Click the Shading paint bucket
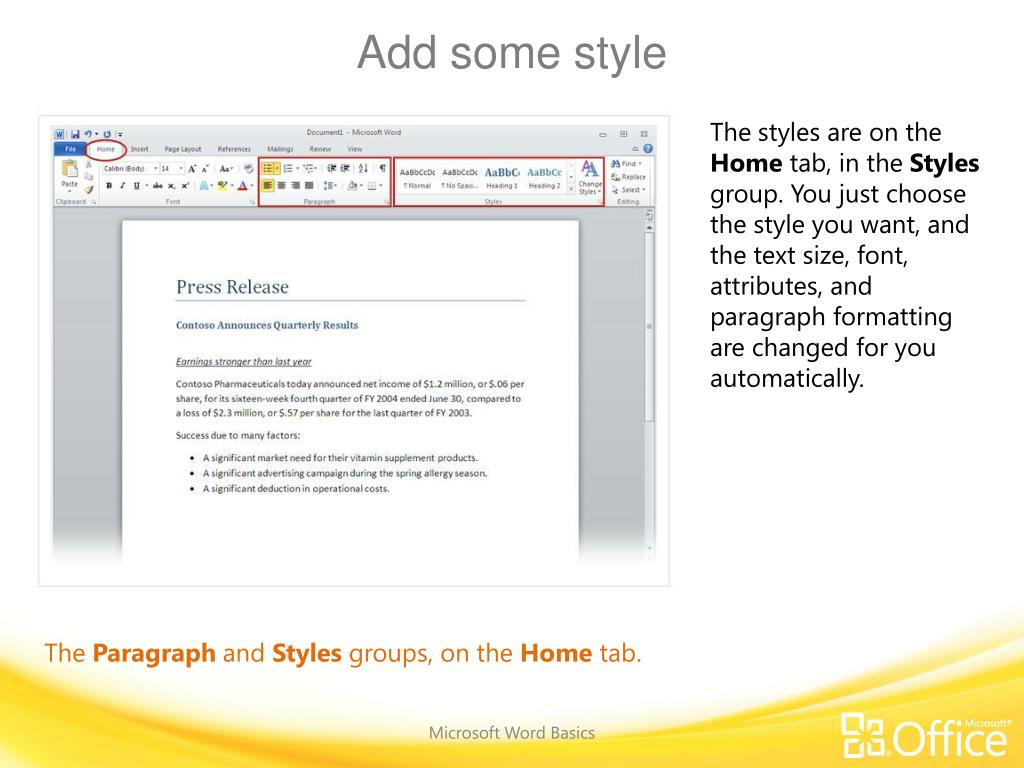Viewport: 1024px width, 768px height. pos(353,185)
